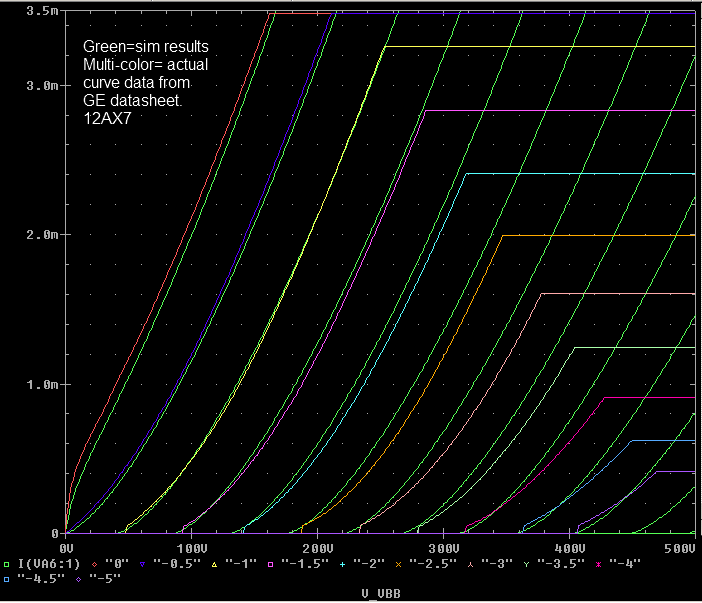Click the yellow triangle marker for trace "-1"
The height and width of the screenshot is (603, 702).
214,565
